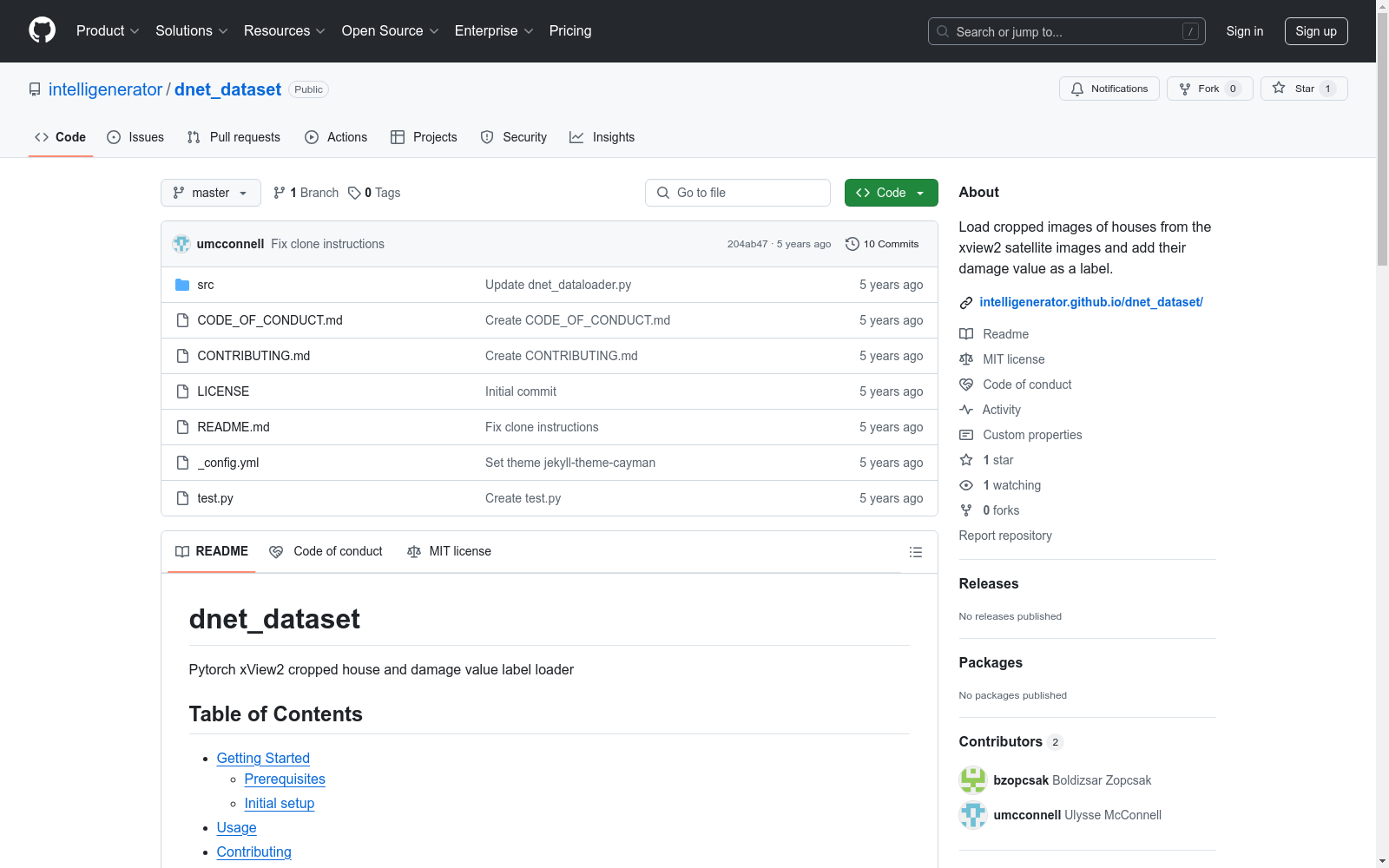Open intelligenerator.github.io/dnet_dataset/ link
The height and width of the screenshot is (868, 1389).
pyautogui.click(x=1091, y=302)
